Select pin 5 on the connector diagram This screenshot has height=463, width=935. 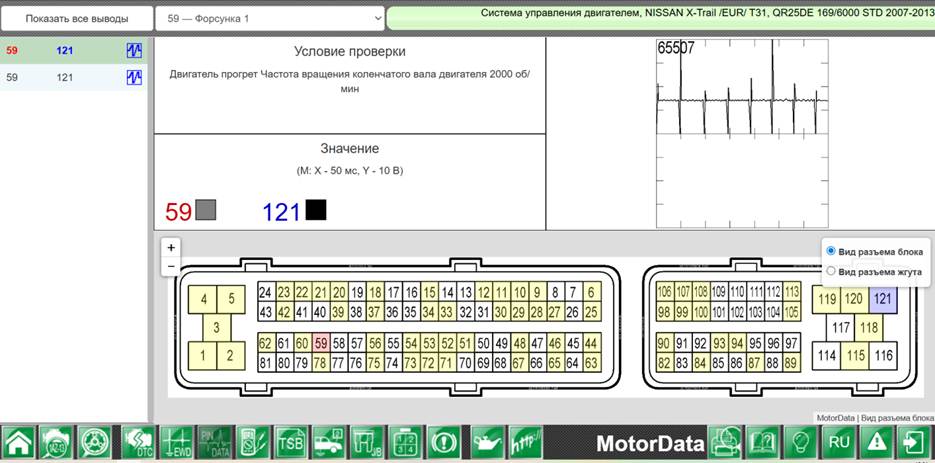click(x=231, y=300)
